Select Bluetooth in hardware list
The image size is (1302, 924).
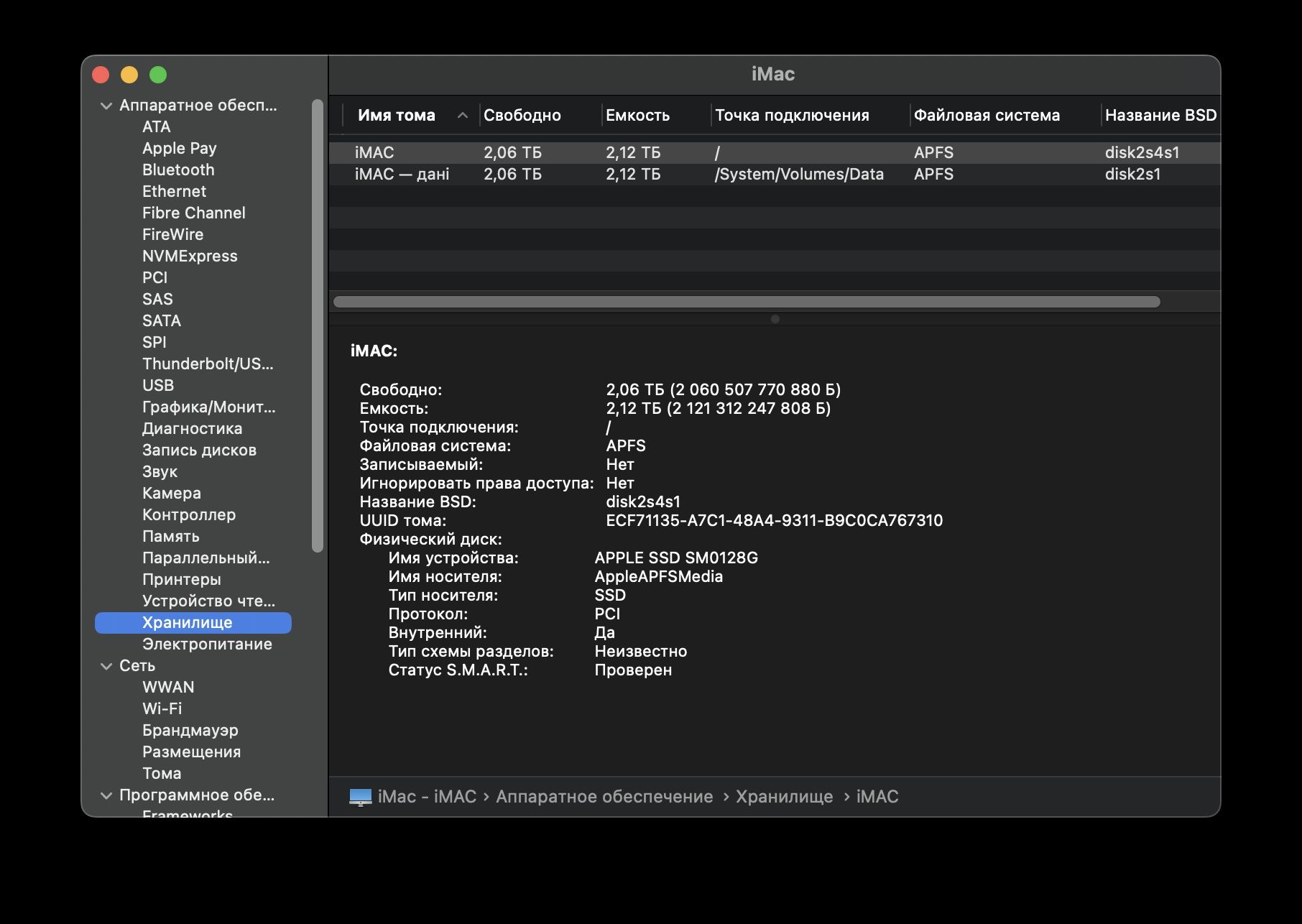(x=178, y=170)
